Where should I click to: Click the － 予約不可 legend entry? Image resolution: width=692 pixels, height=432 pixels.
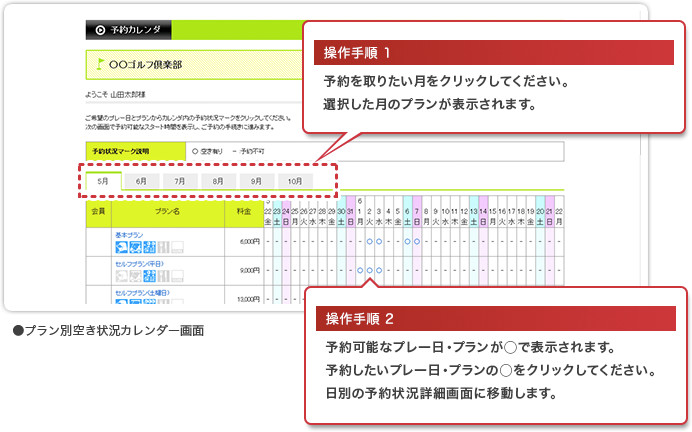[248, 151]
